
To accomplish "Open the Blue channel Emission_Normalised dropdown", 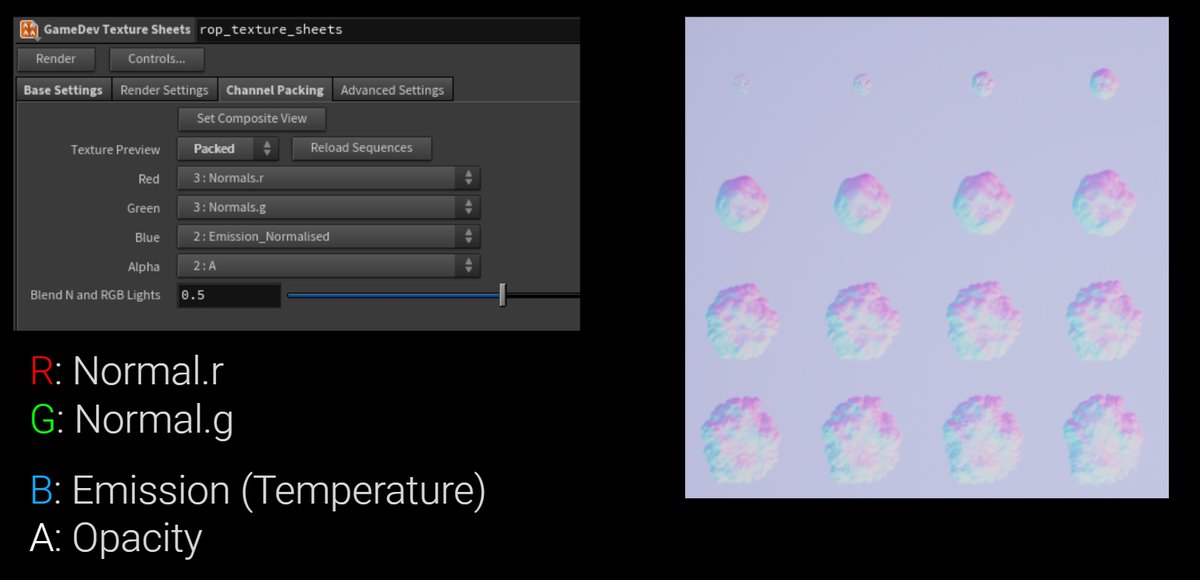I will tap(329, 237).
